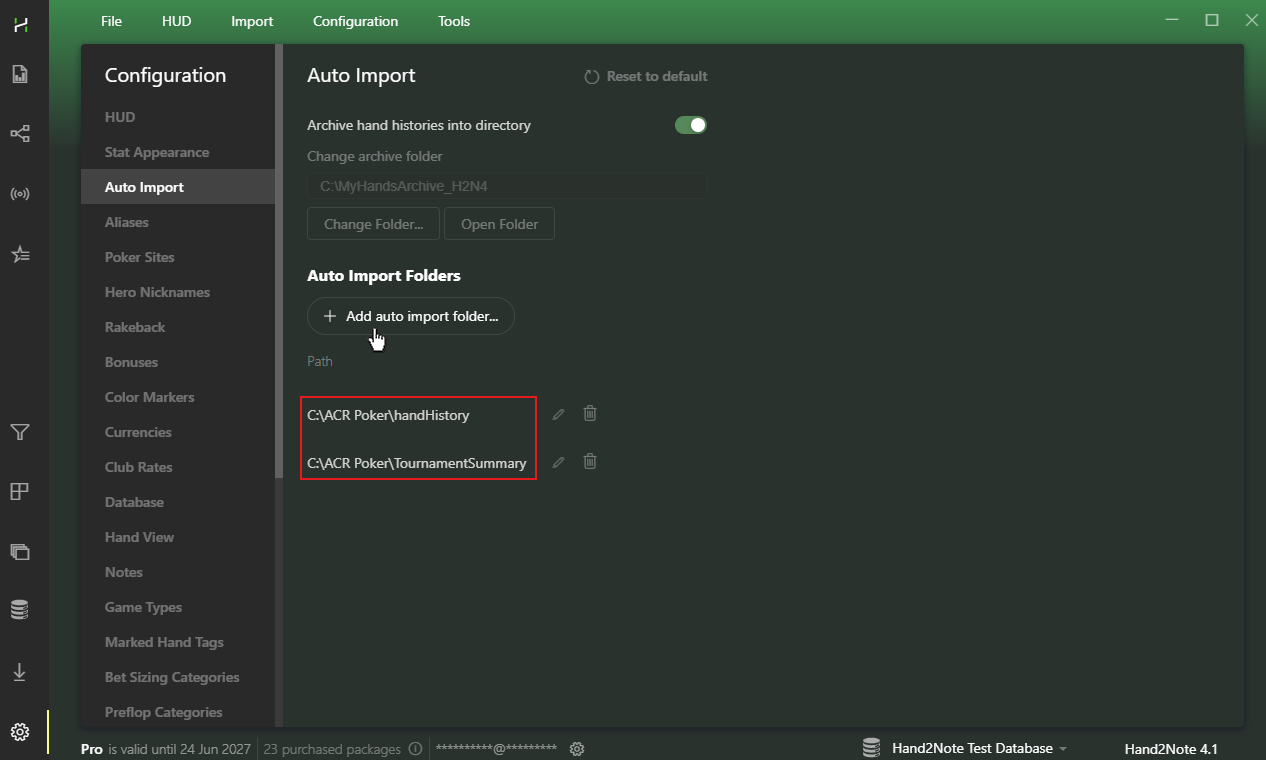Select Auto Import section
Screen dimensions: 1266x760
coord(178,187)
